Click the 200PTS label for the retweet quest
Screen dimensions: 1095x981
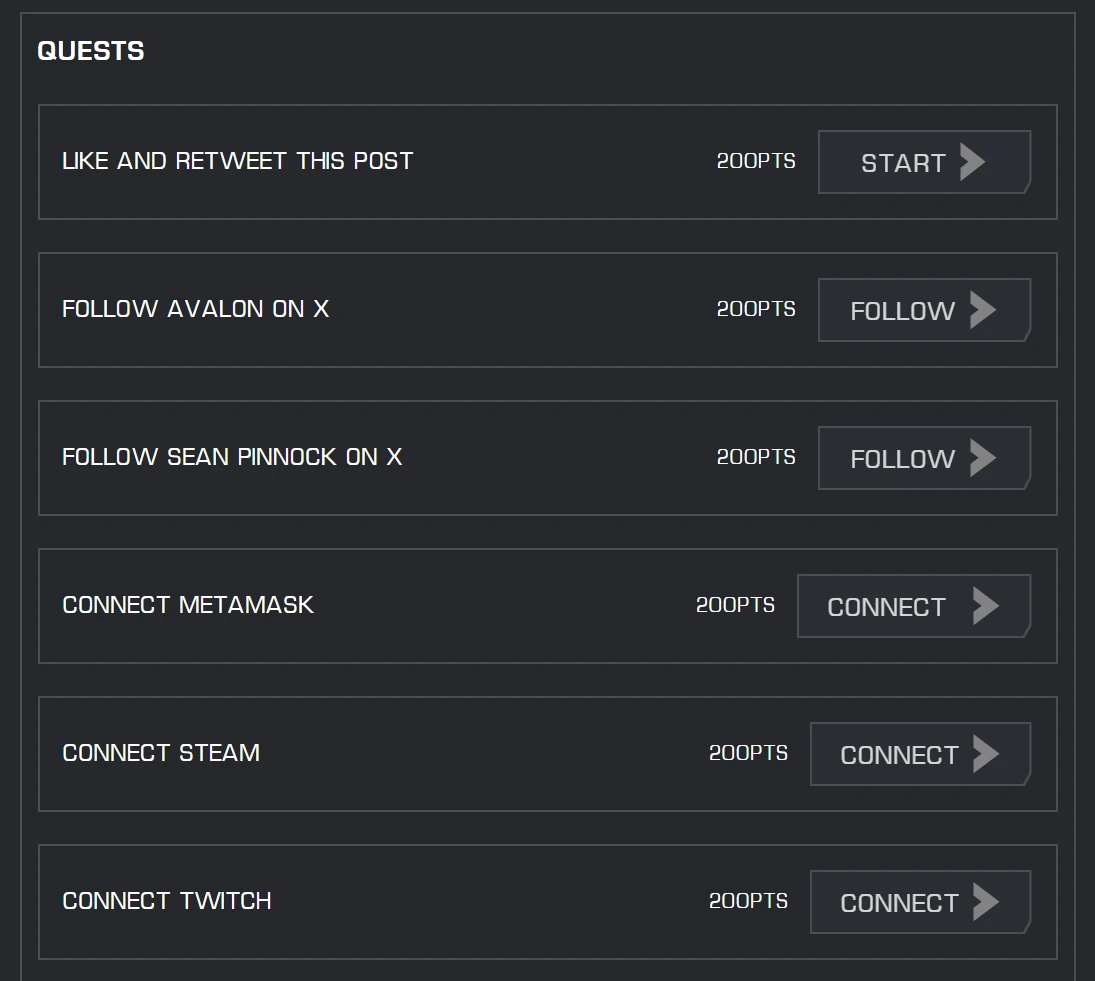click(756, 161)
